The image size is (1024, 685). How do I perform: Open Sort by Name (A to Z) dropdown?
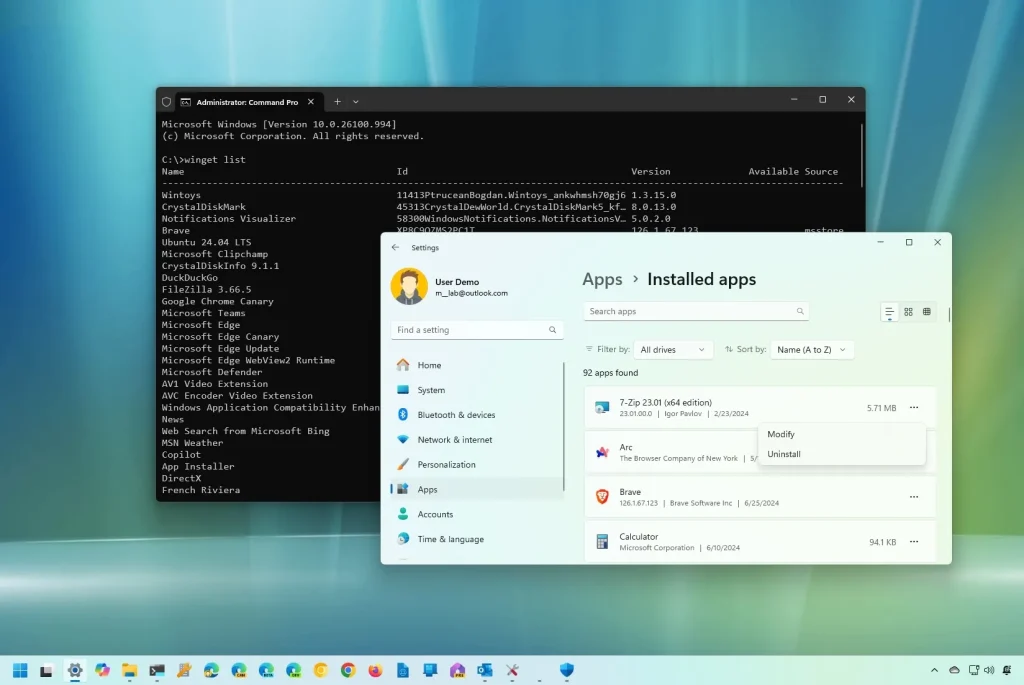point(812,349)
